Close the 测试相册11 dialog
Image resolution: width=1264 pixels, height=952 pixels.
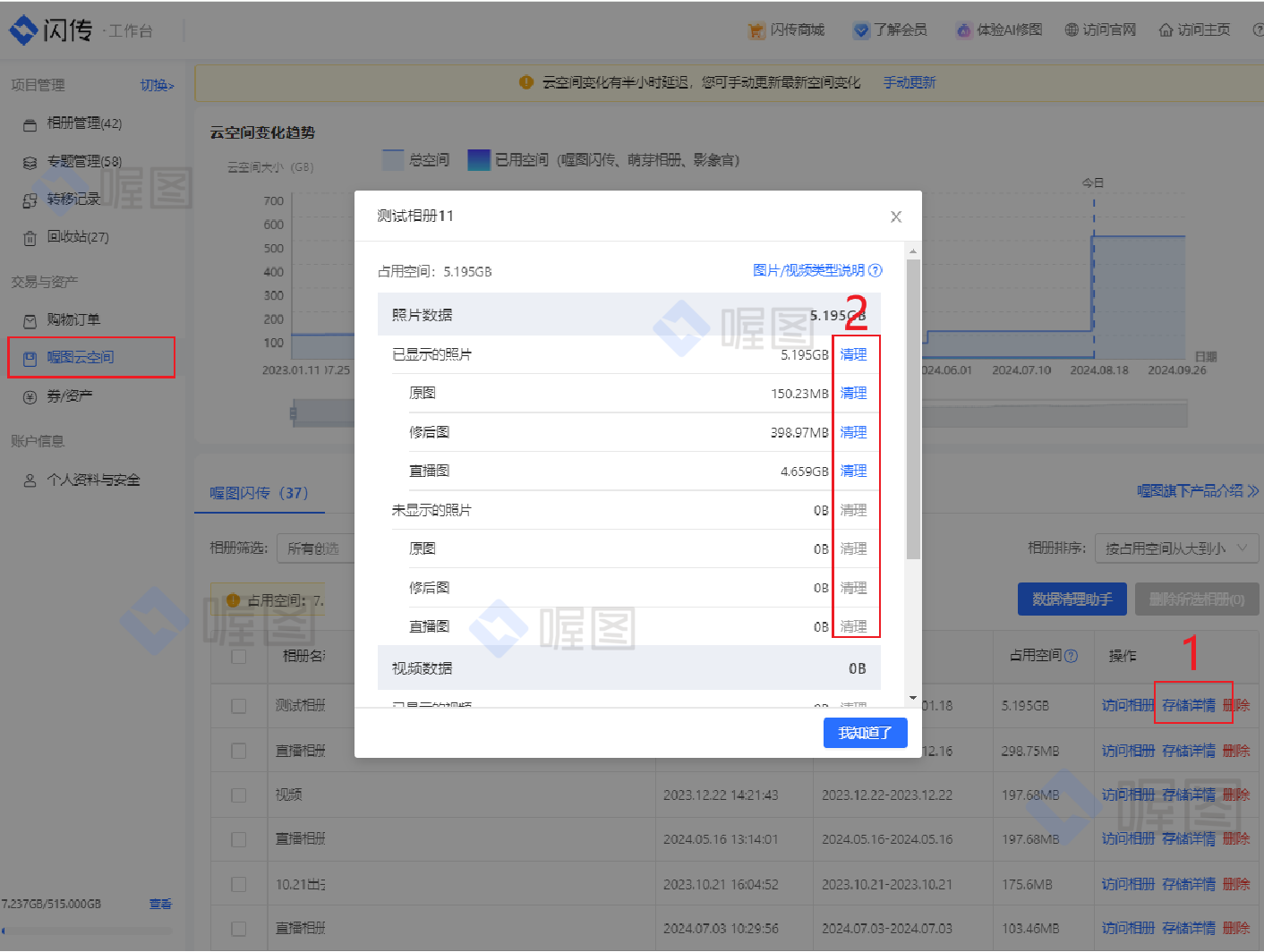pos(896,217)
